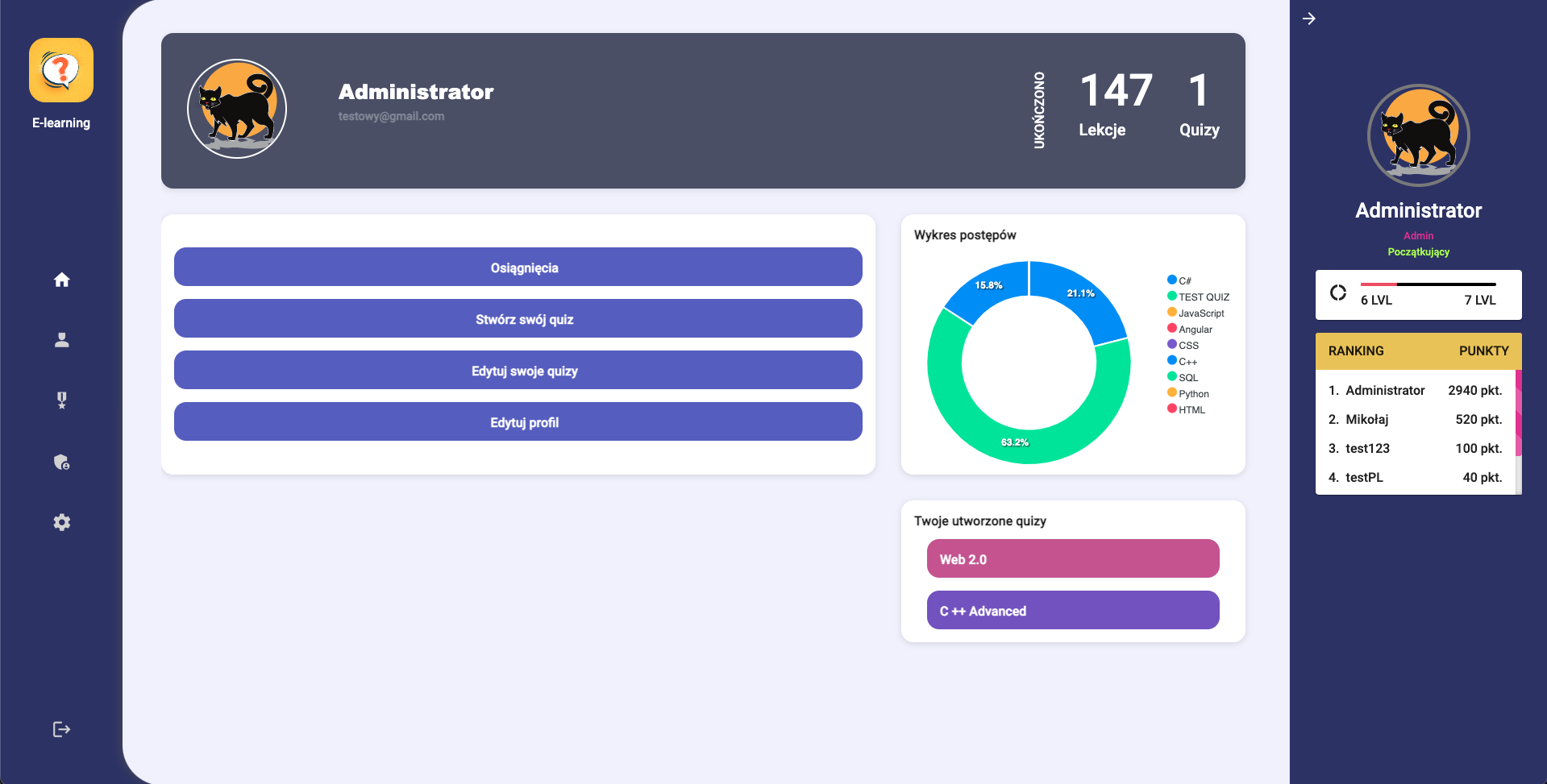The image size is (1547, 784).
Task: Open the Home icon in the sidebar
Action: (61, 280)
